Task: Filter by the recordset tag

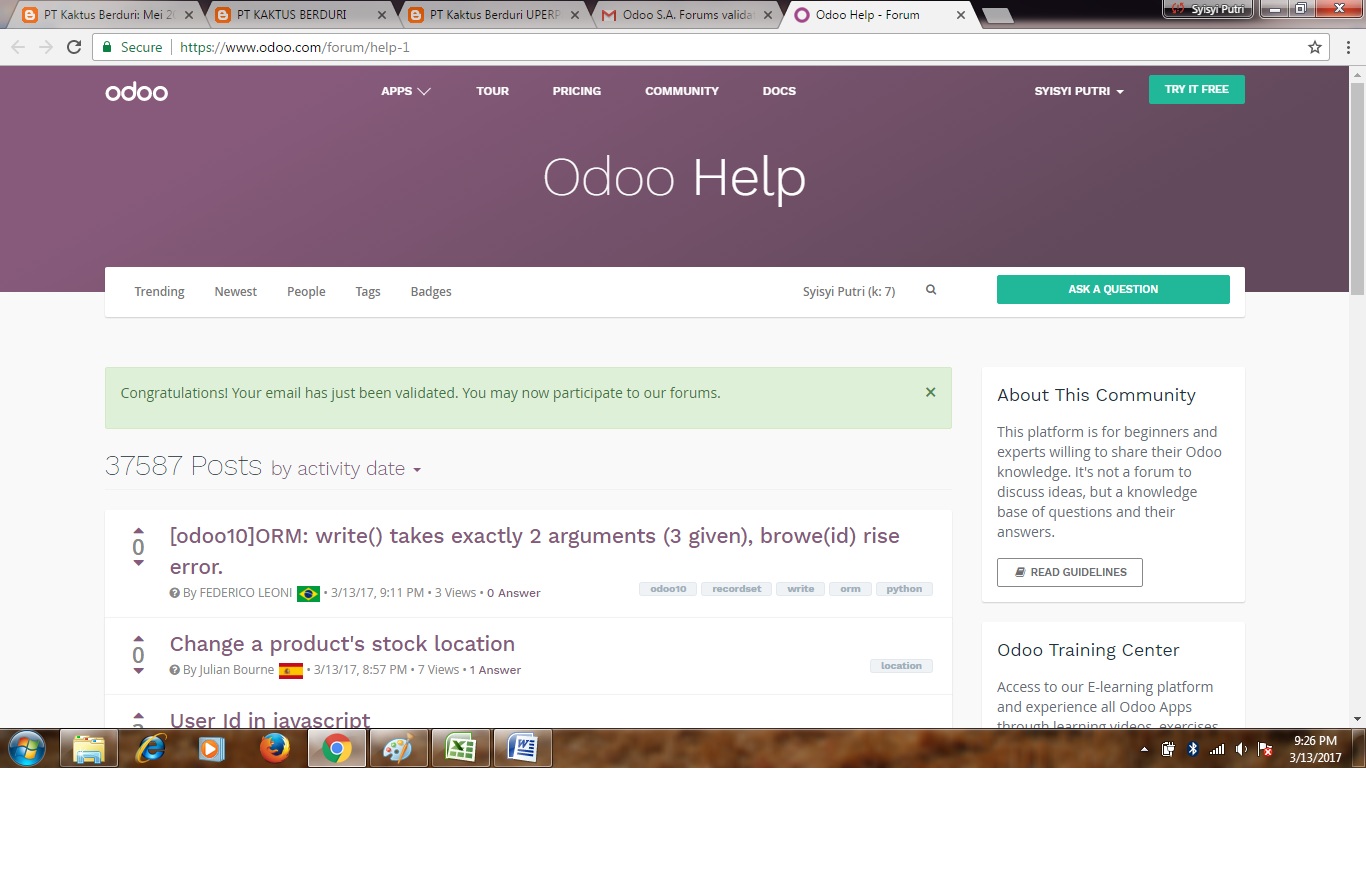Action: point(736,589)
